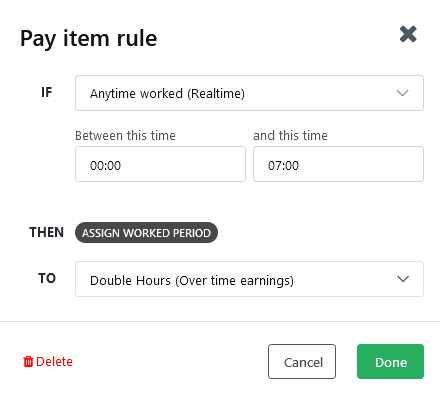
Task: Click the TO label
Action: point(47,278)
